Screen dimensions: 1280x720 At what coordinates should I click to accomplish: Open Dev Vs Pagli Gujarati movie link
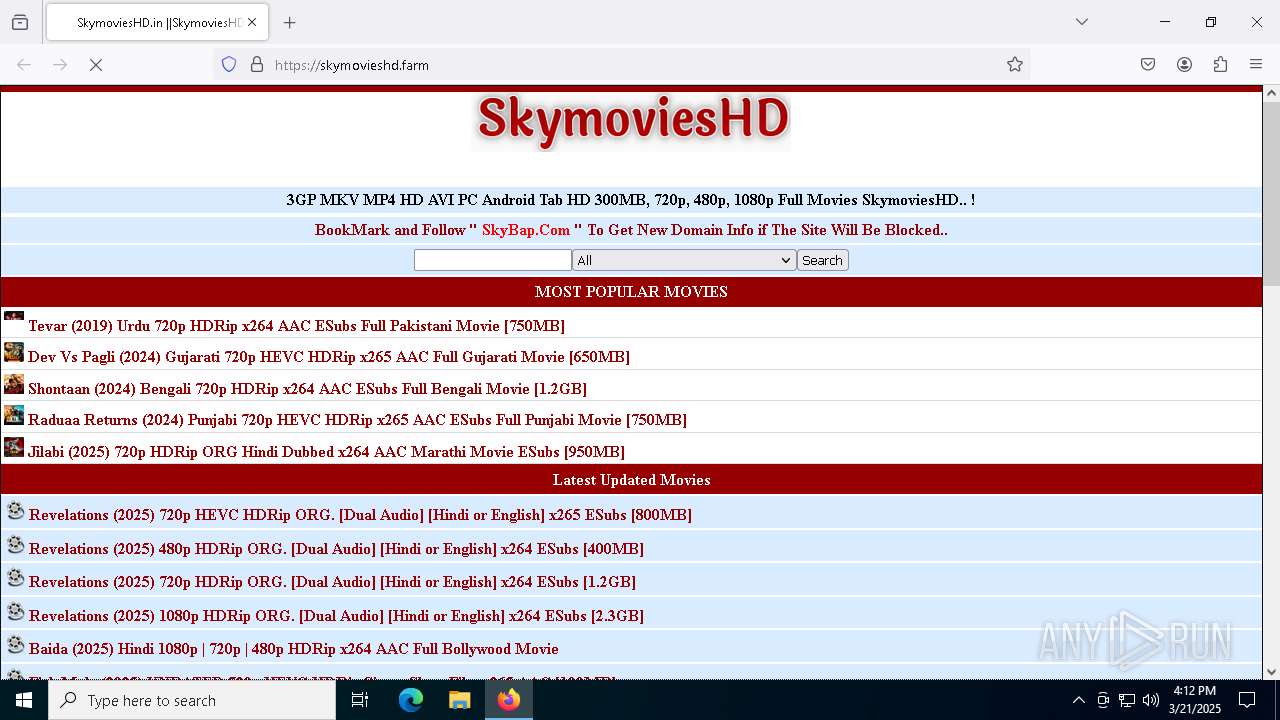(x=329, y=357)
